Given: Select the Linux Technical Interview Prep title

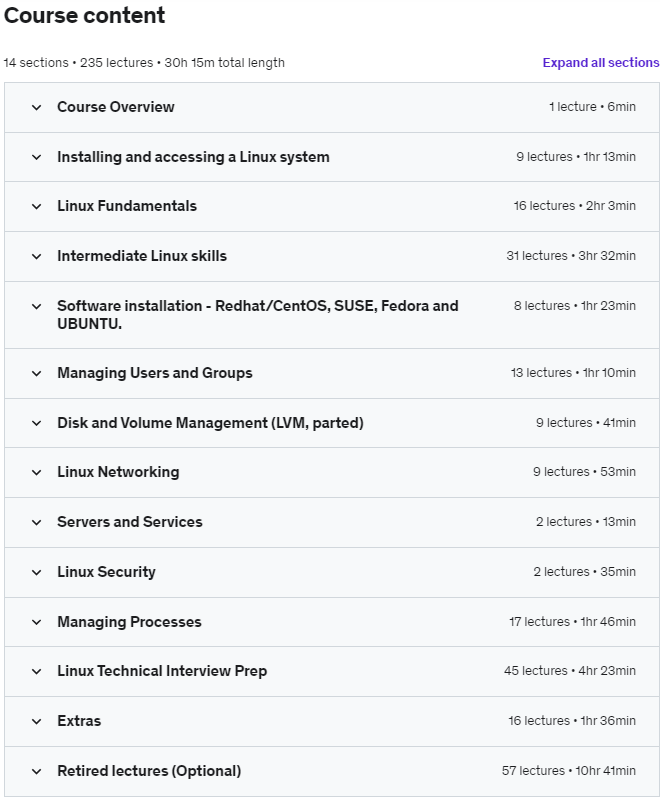Looking at the screenshot, I should [162, 671].
